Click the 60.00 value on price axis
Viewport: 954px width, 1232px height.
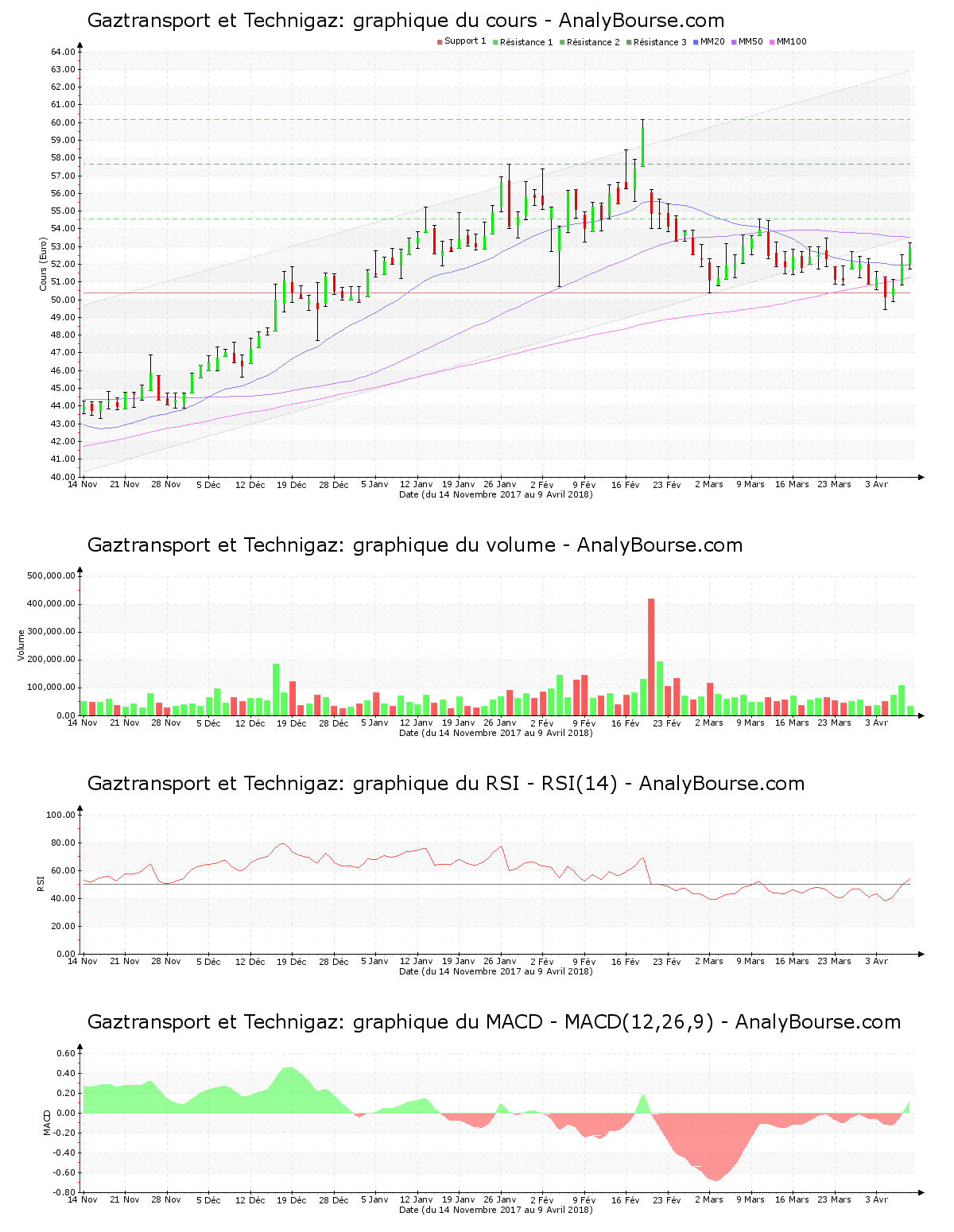(63, 122)
